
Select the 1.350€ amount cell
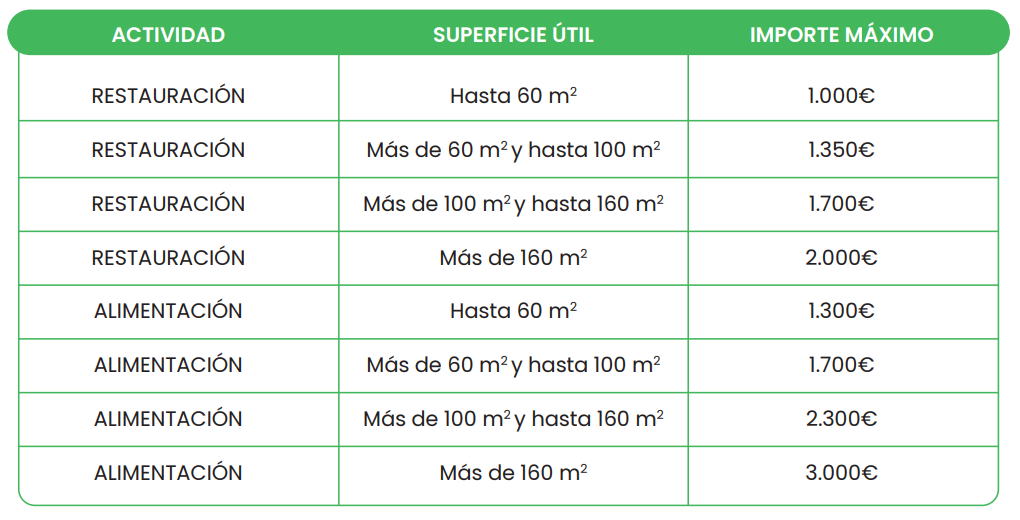pos(842,150)
